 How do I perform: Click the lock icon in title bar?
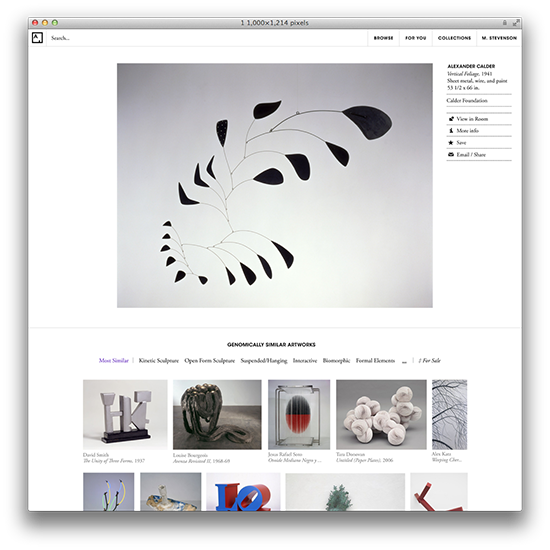click(504, 22)
